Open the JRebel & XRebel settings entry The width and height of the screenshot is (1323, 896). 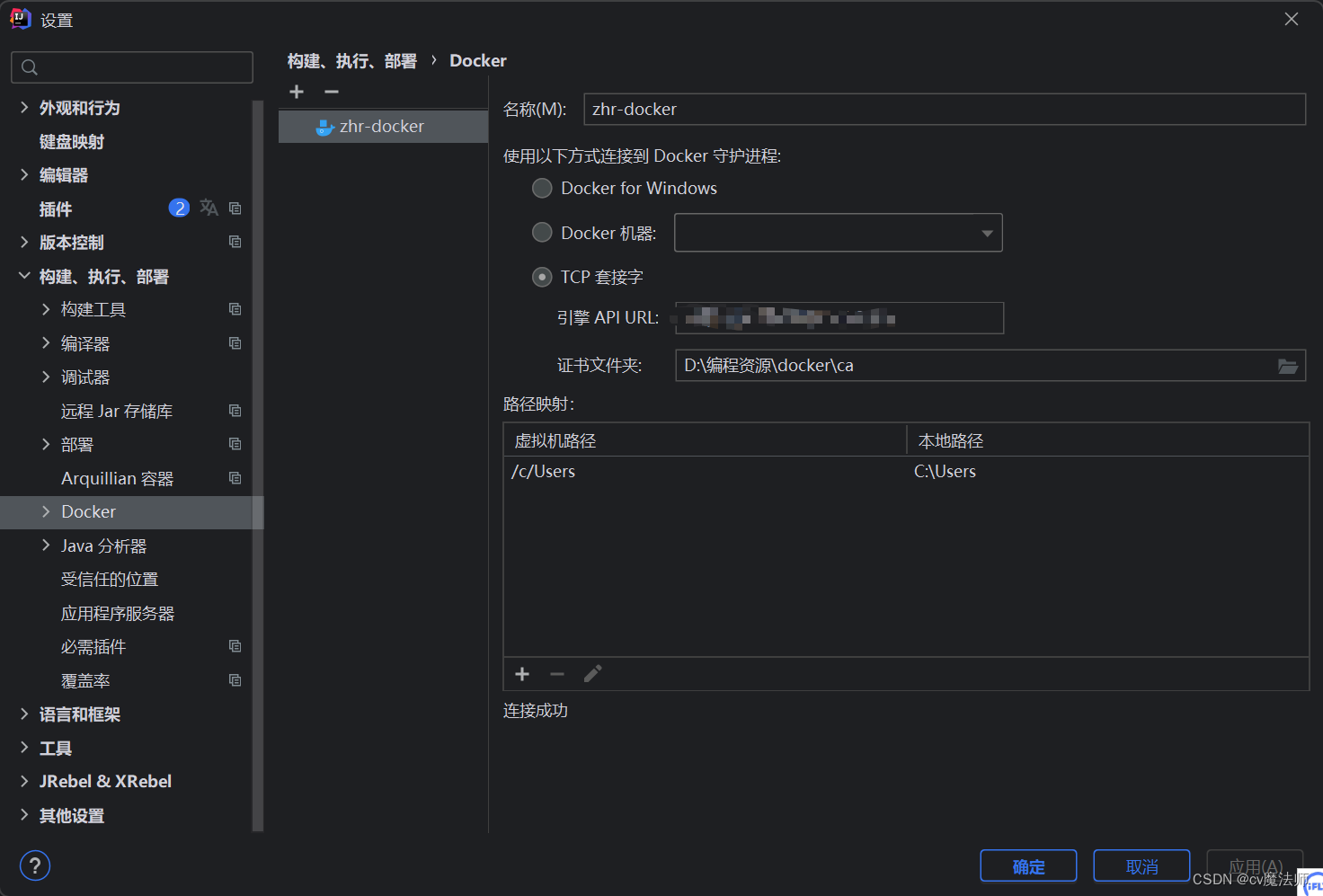pos(105,781)
